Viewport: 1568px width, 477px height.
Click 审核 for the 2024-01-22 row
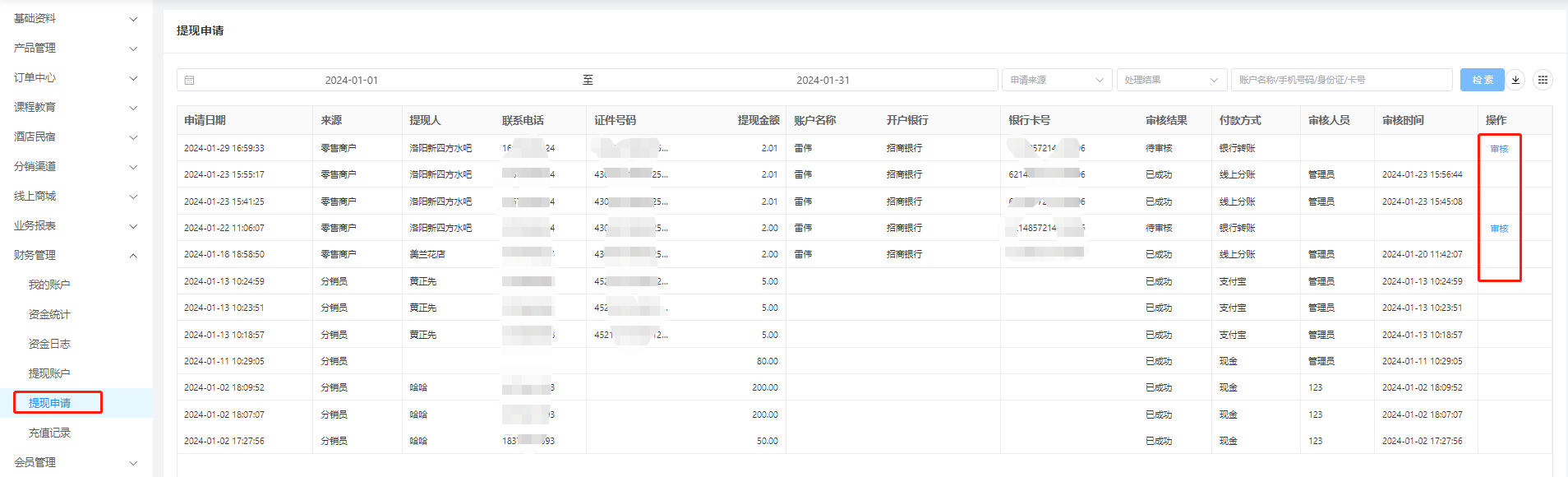point(1499,229)
